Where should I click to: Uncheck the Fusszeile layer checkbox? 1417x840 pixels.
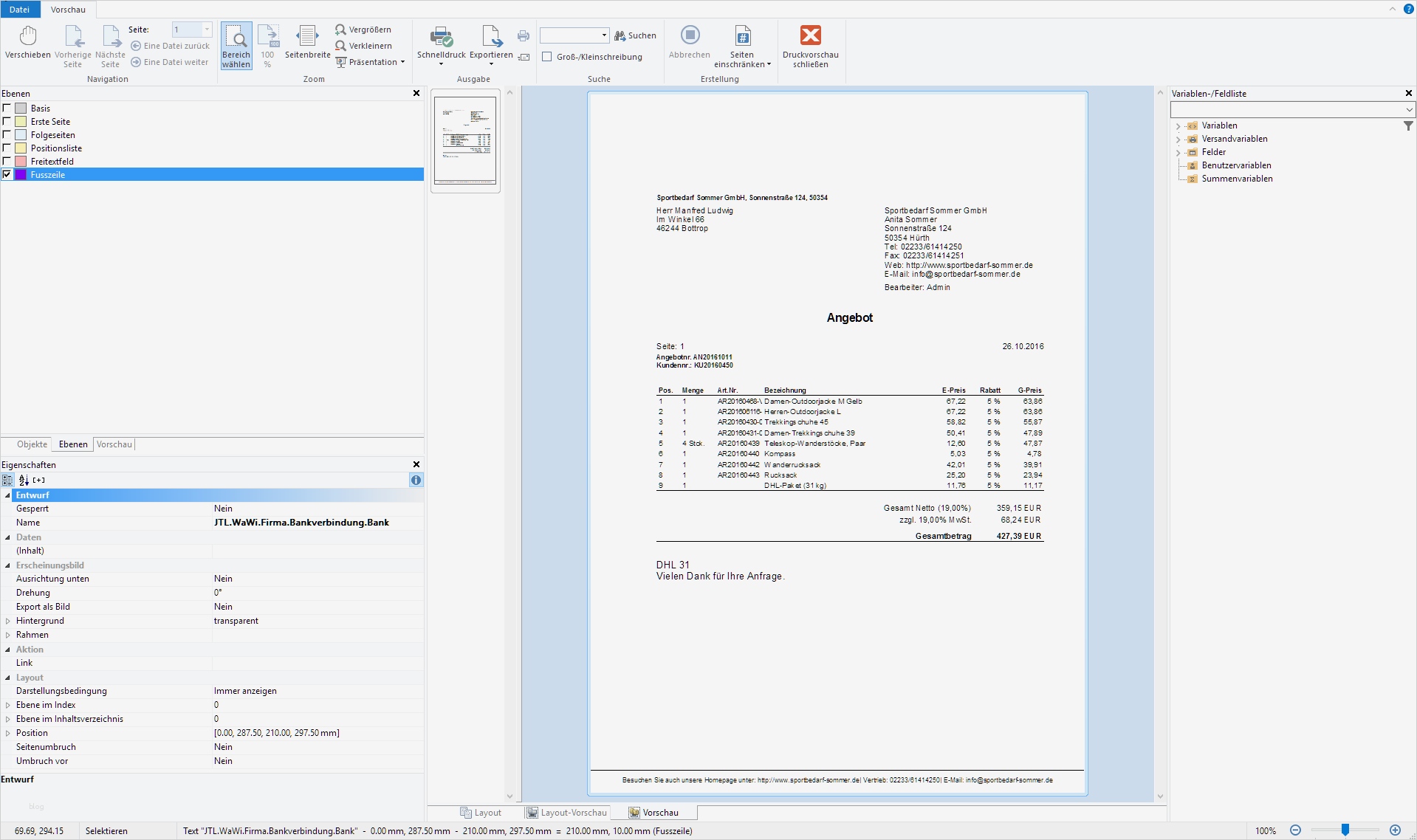click(7, 175)
